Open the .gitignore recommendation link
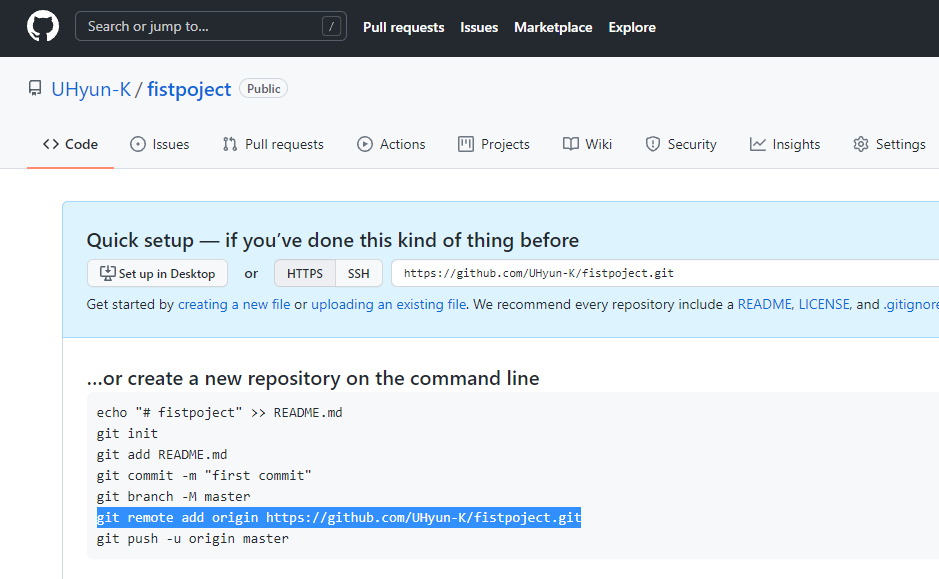 911,304
